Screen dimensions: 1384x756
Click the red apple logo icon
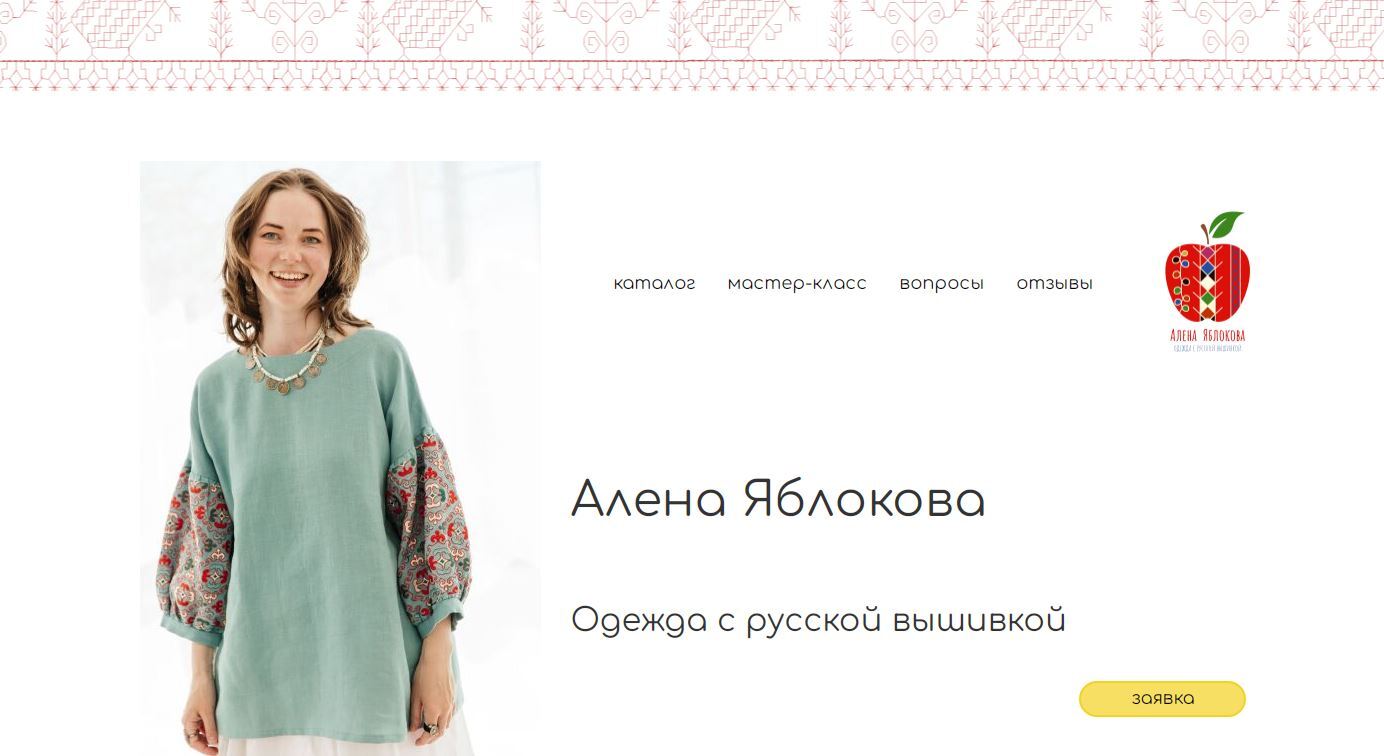[x=1208, y=281]
